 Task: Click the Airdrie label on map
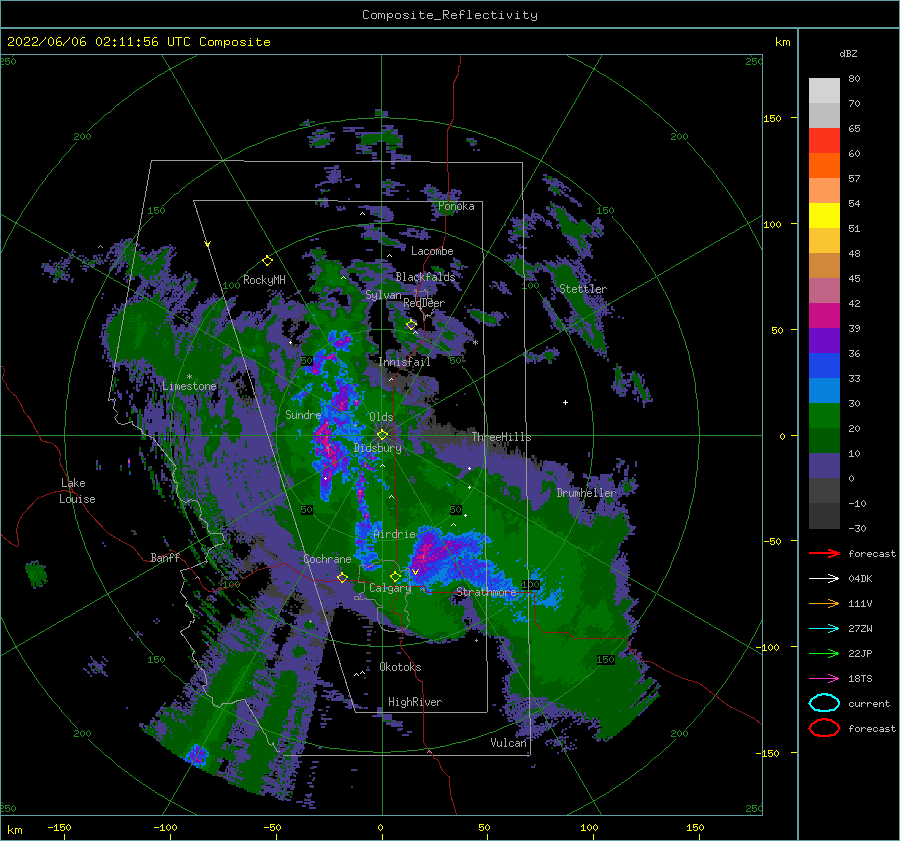pos(394,534)
